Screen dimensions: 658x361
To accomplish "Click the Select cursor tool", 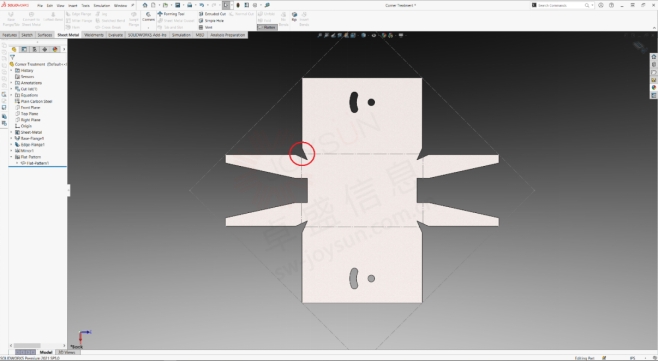I will click(226, 5).
